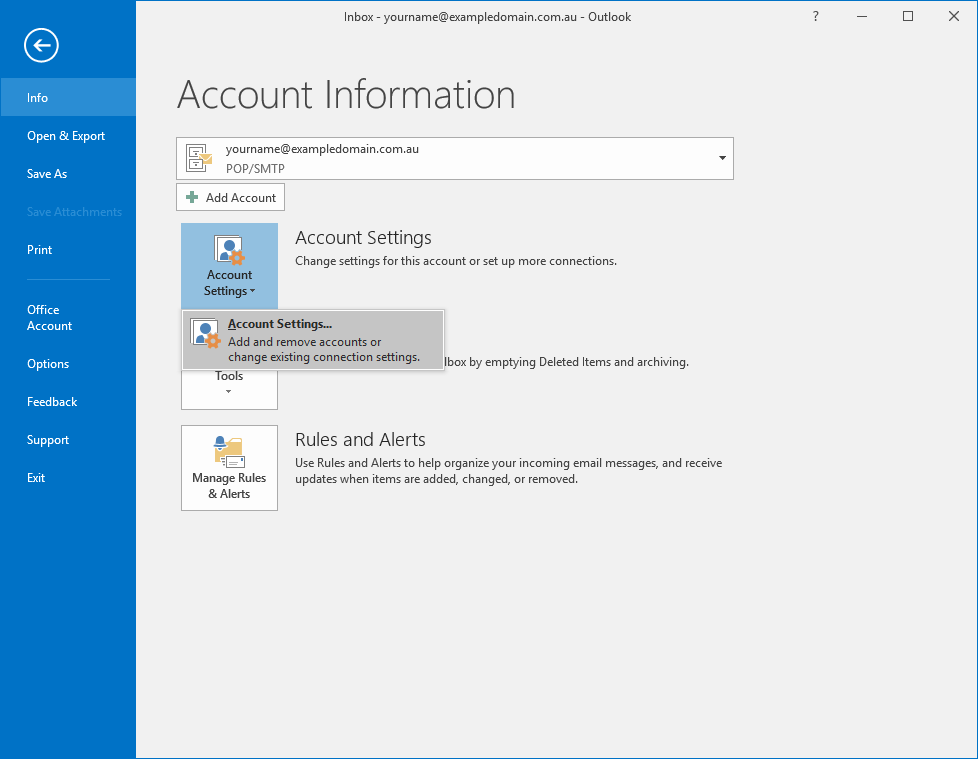Click the back arrow circle icon
The height and width of the screenshot is (759, 978).
[x=42, y=45]
